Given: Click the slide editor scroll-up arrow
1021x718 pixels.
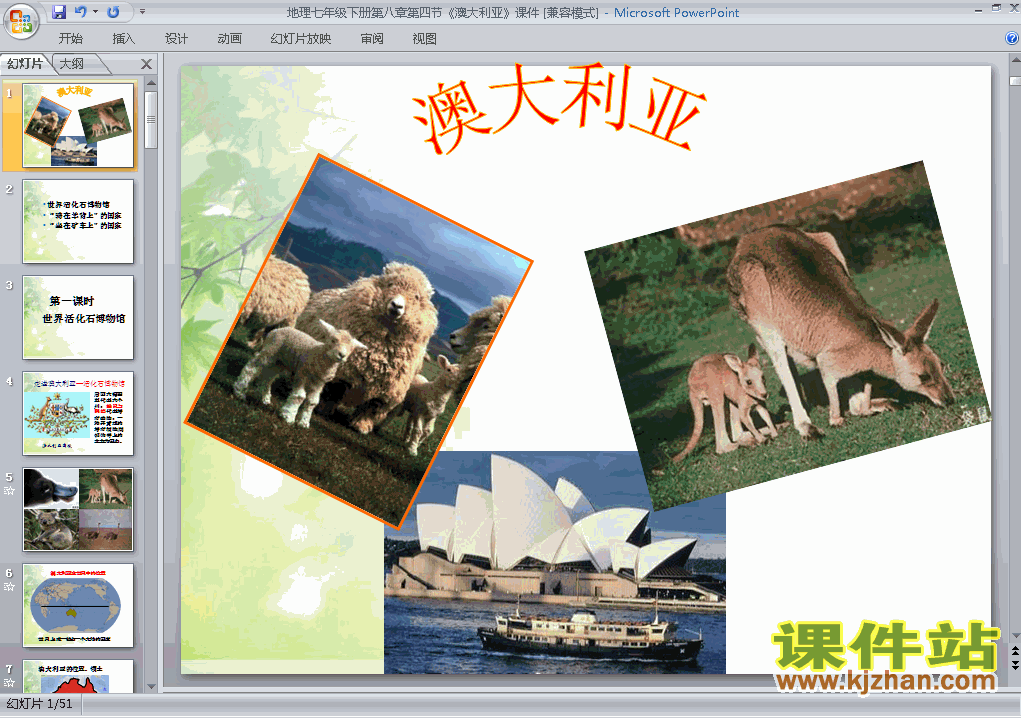Looking at the screenshot, I should coord(1014,61).
